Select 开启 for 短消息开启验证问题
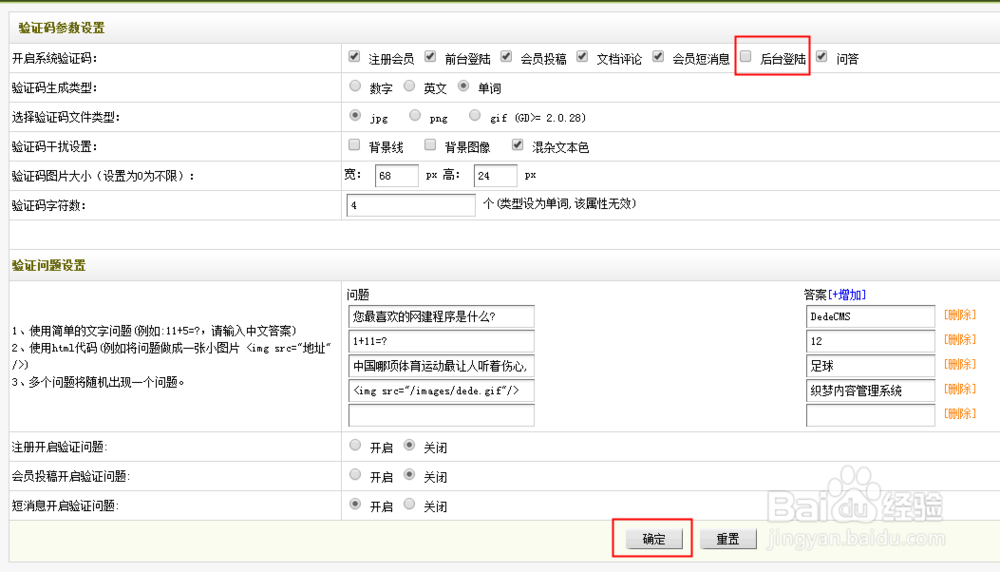This screenshot has width=1000, height=572. pyautogui.click(x=355, y=504)
